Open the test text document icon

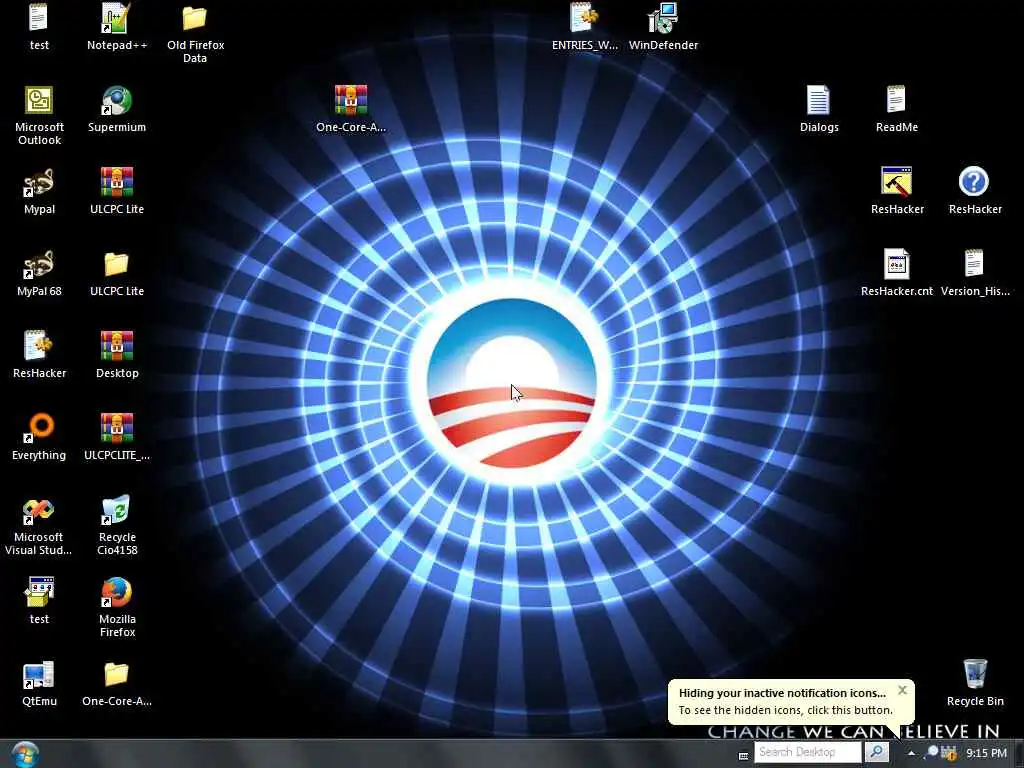click(x=39, y=26)
